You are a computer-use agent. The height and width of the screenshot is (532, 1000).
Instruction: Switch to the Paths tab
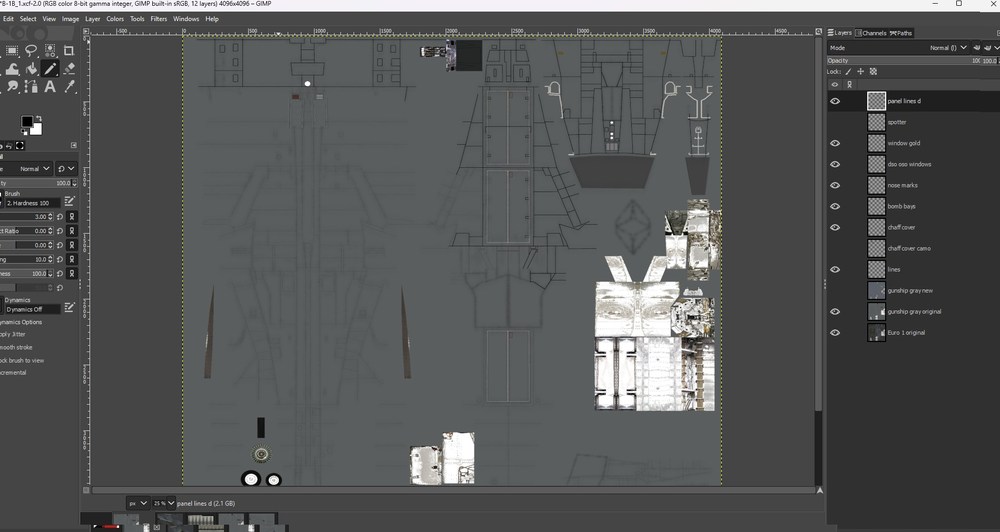[901, 33]
